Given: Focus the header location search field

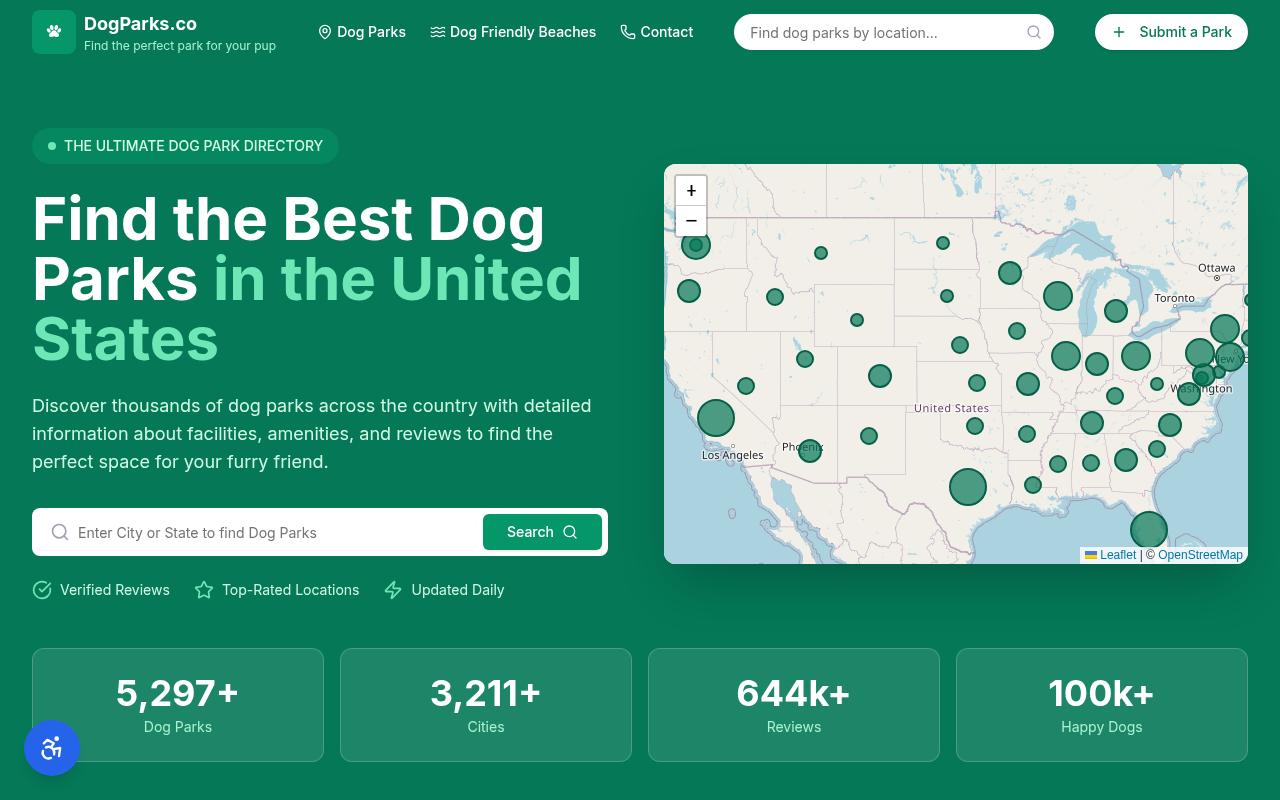Looking at the screenshot, I should click(894, 32).
